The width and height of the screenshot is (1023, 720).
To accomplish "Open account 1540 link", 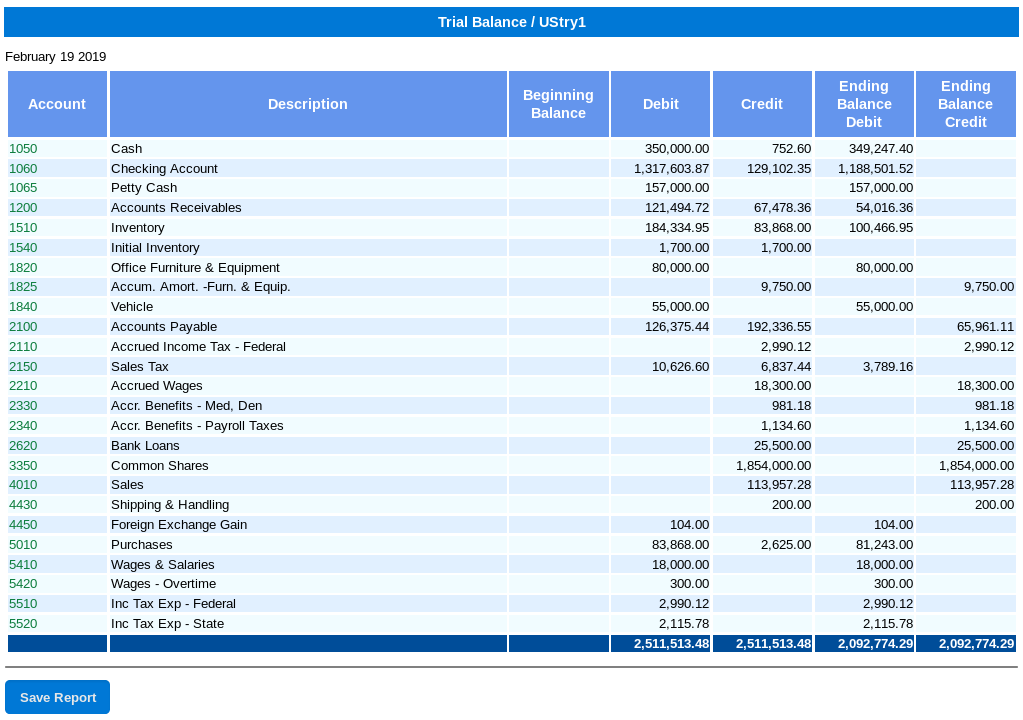I will pos(23,248).
